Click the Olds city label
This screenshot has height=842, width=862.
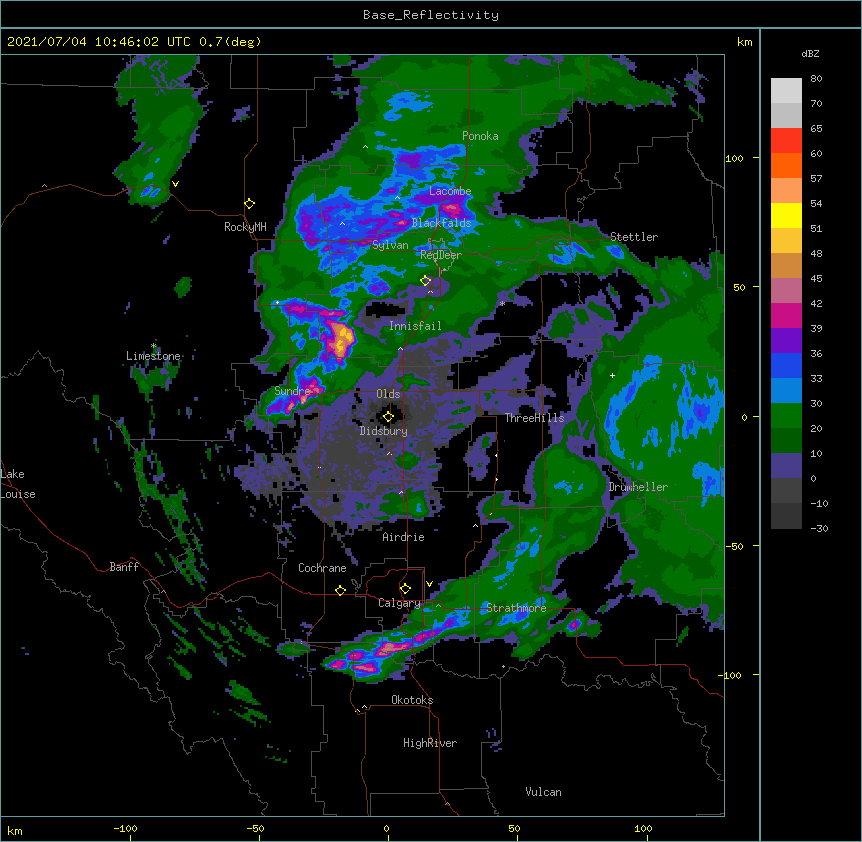tap(388, 394)
